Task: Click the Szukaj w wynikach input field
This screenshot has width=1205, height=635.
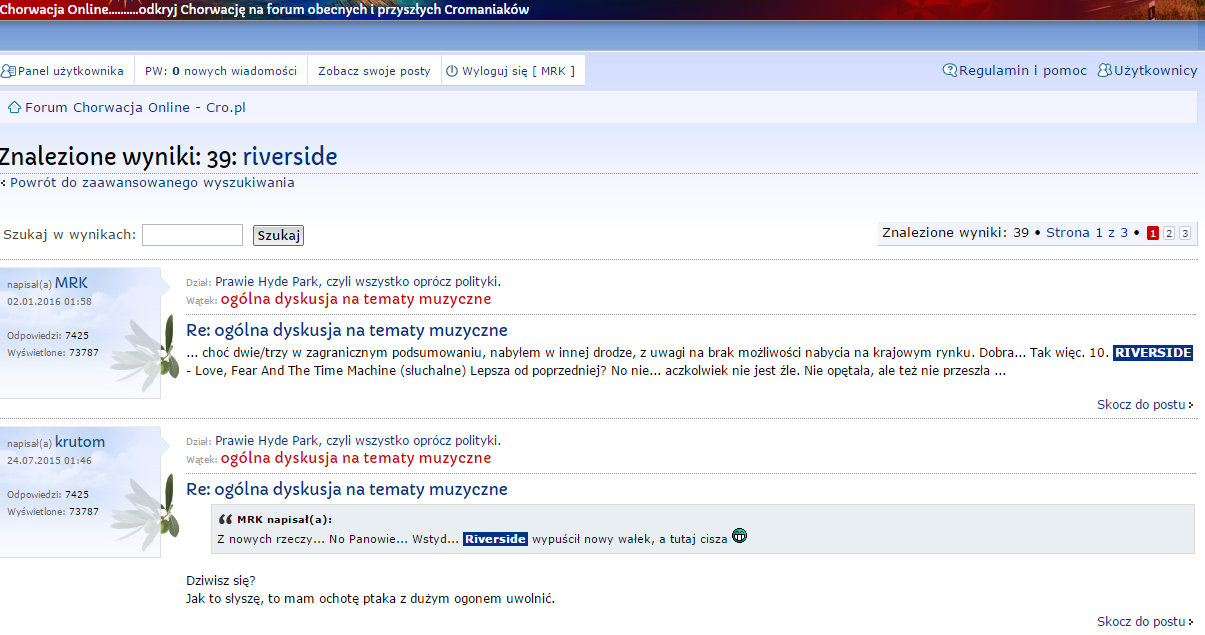Action: [192, 234]
